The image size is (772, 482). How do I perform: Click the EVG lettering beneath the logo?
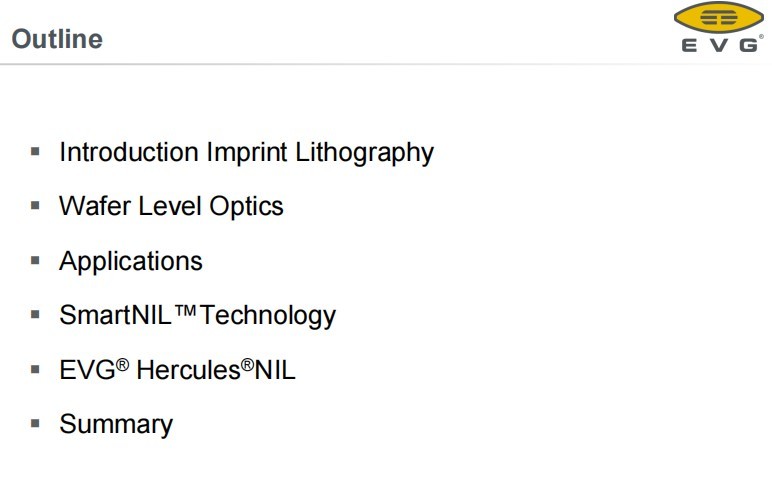720,45
